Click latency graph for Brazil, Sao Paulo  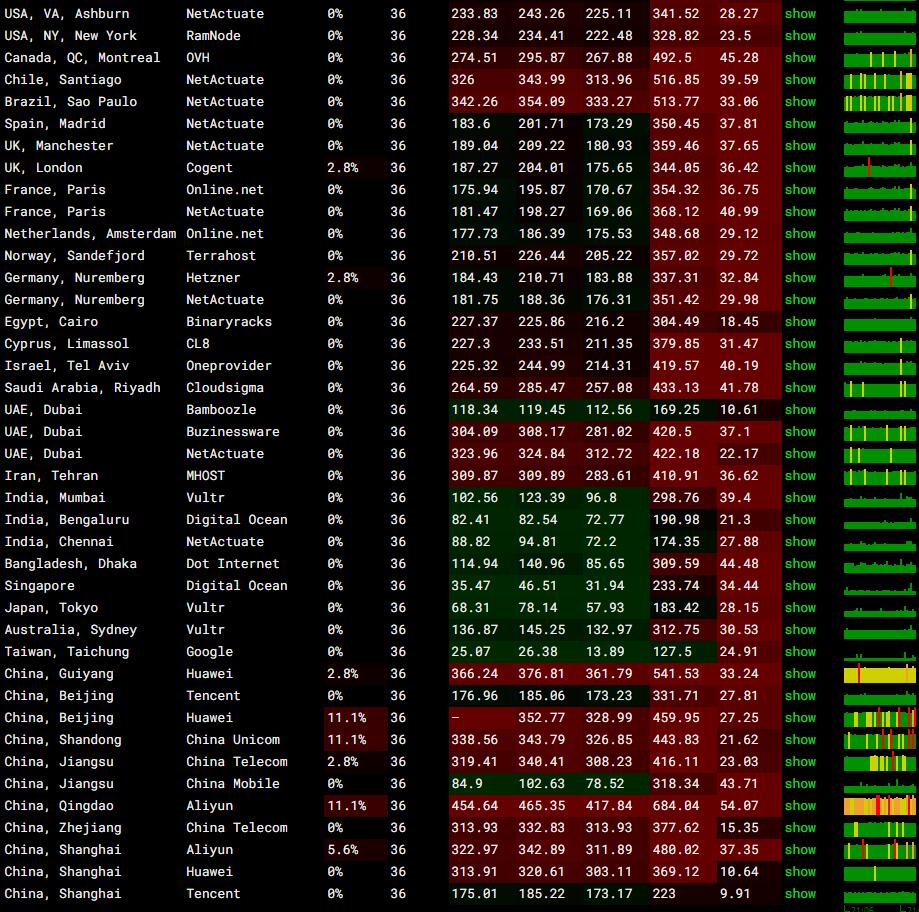click(x=879, y=102)
